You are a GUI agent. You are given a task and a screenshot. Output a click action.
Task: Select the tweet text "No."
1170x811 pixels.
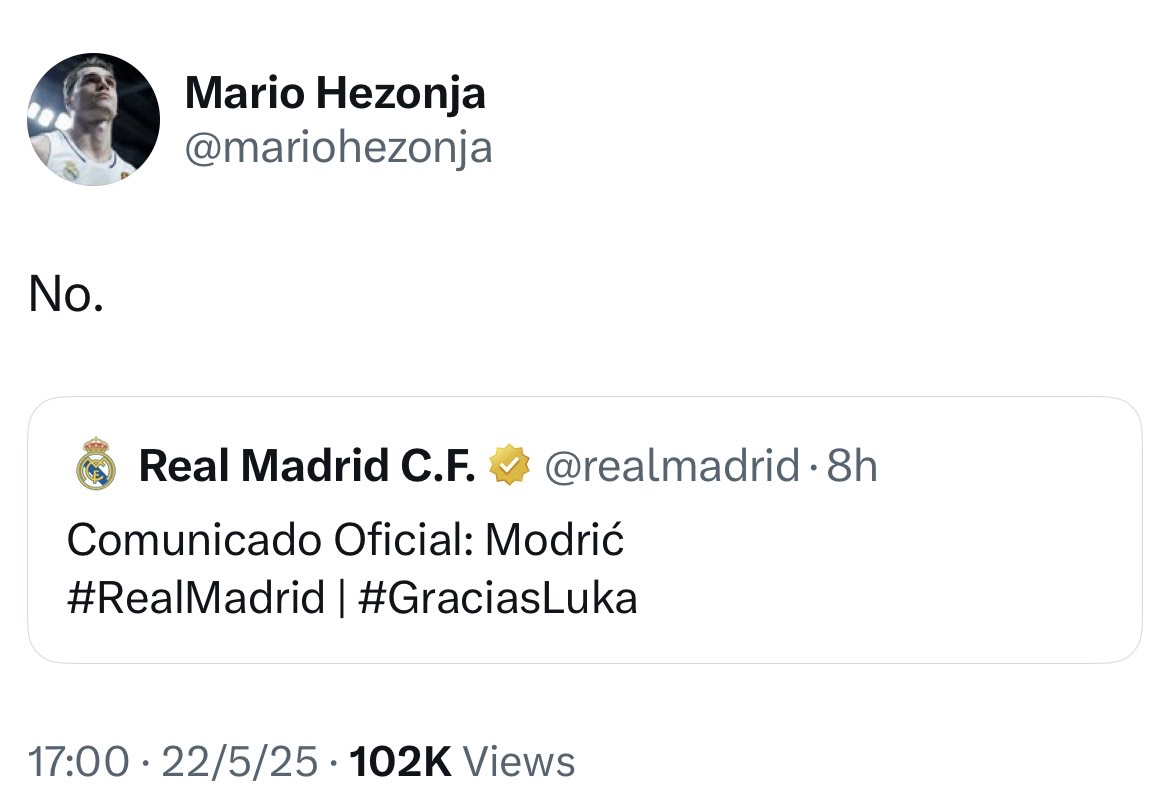(x=66, y=294)
